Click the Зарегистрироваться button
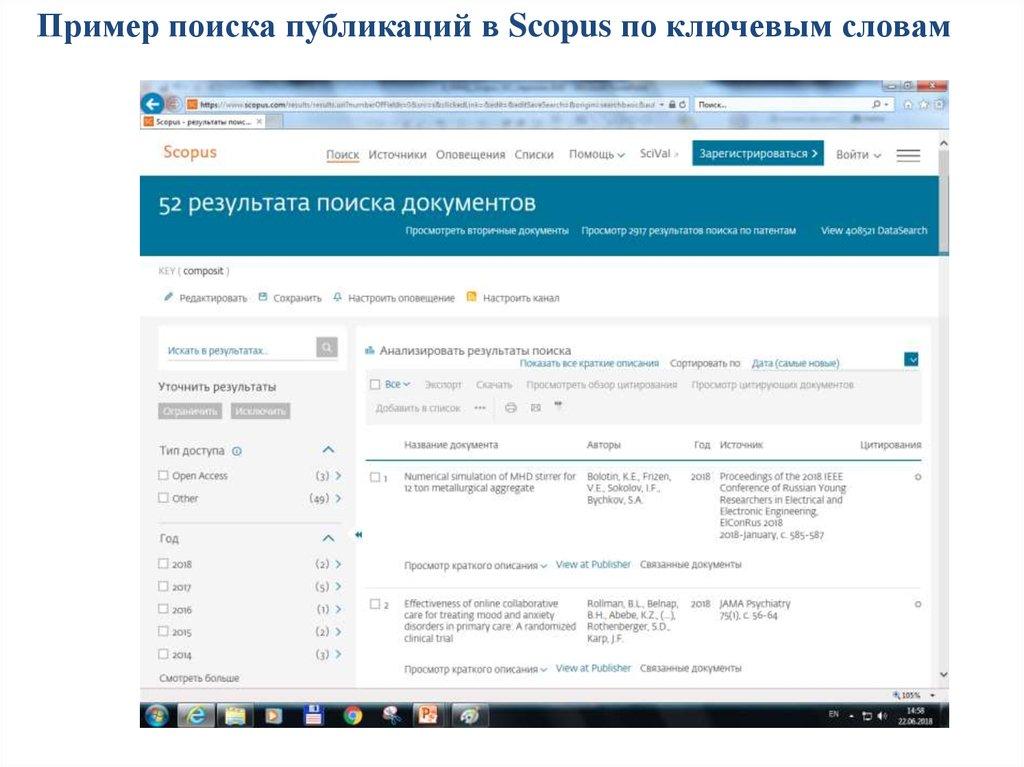1024x767 pixels. [758, 154]
